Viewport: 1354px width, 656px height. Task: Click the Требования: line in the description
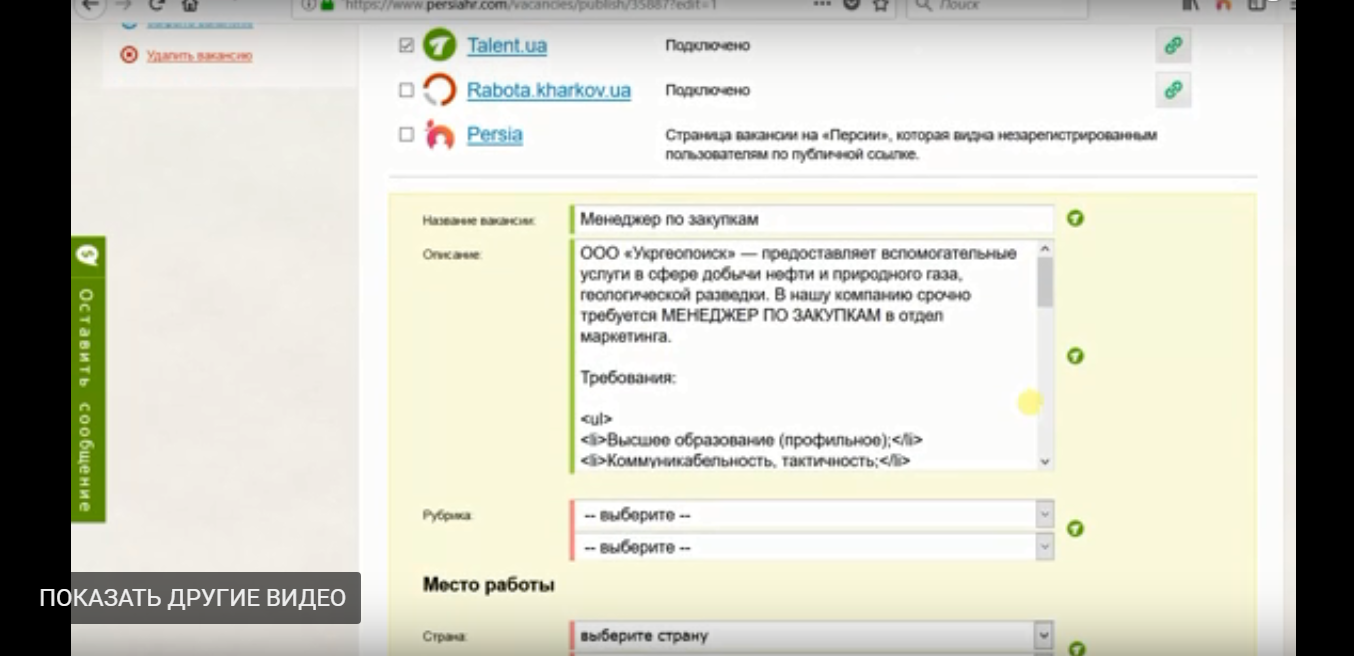[x=628, y=379]
